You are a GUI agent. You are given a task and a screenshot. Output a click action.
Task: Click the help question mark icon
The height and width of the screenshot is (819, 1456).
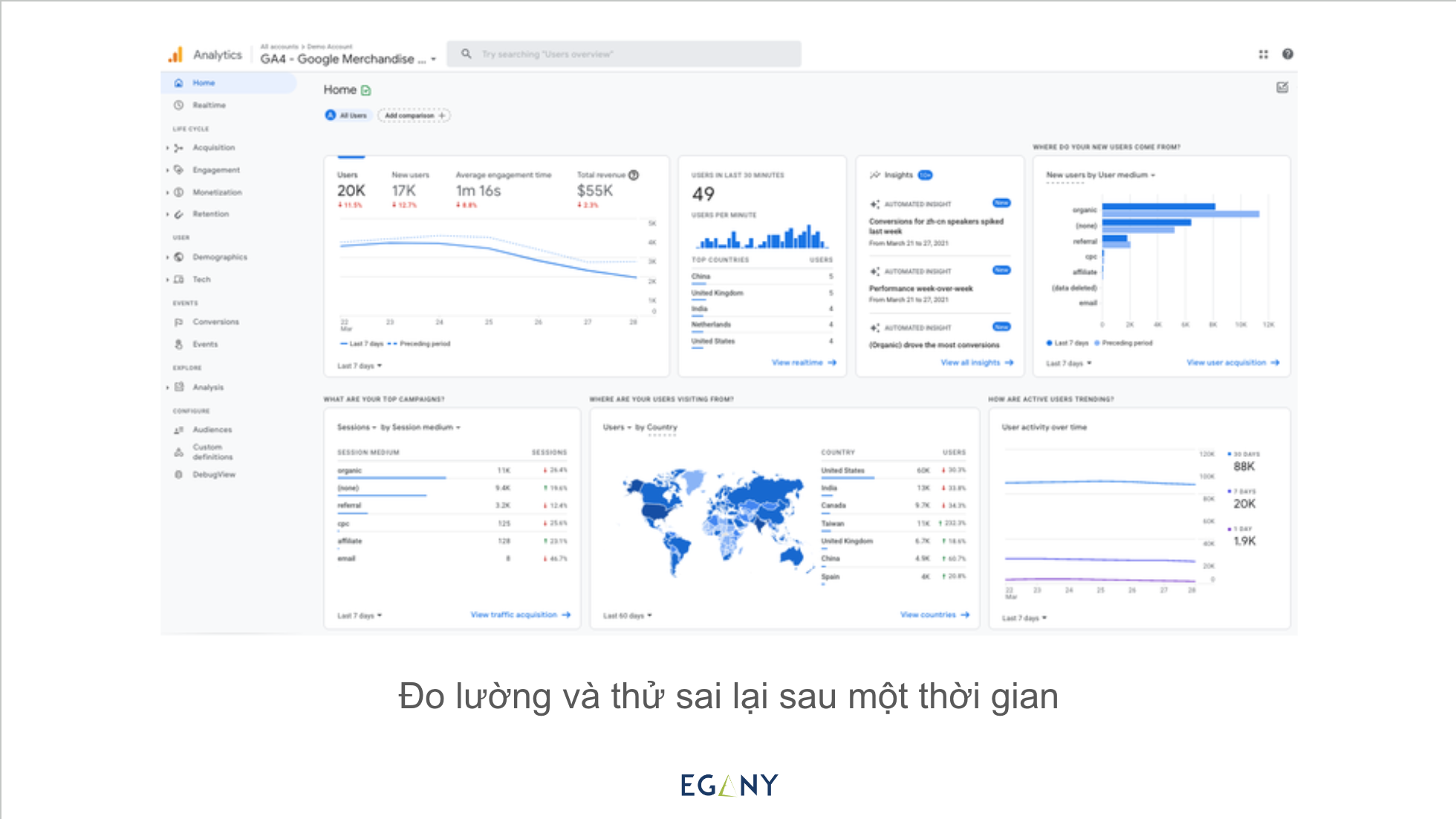pyautogui.click(x=1287, y=54)
